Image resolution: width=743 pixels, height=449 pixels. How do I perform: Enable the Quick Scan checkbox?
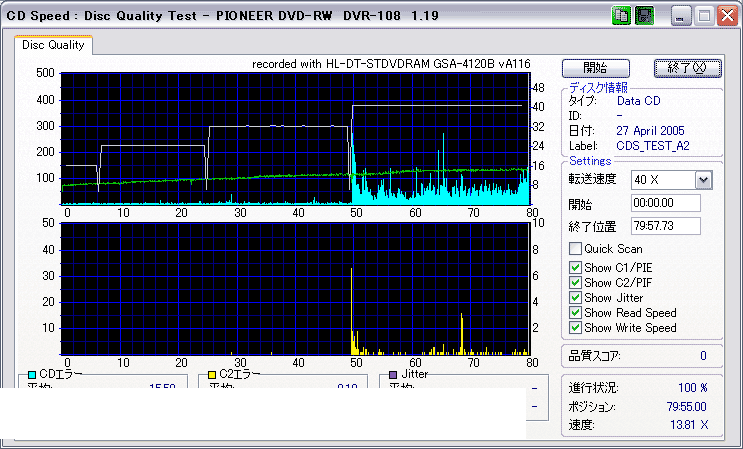point(575,249)
